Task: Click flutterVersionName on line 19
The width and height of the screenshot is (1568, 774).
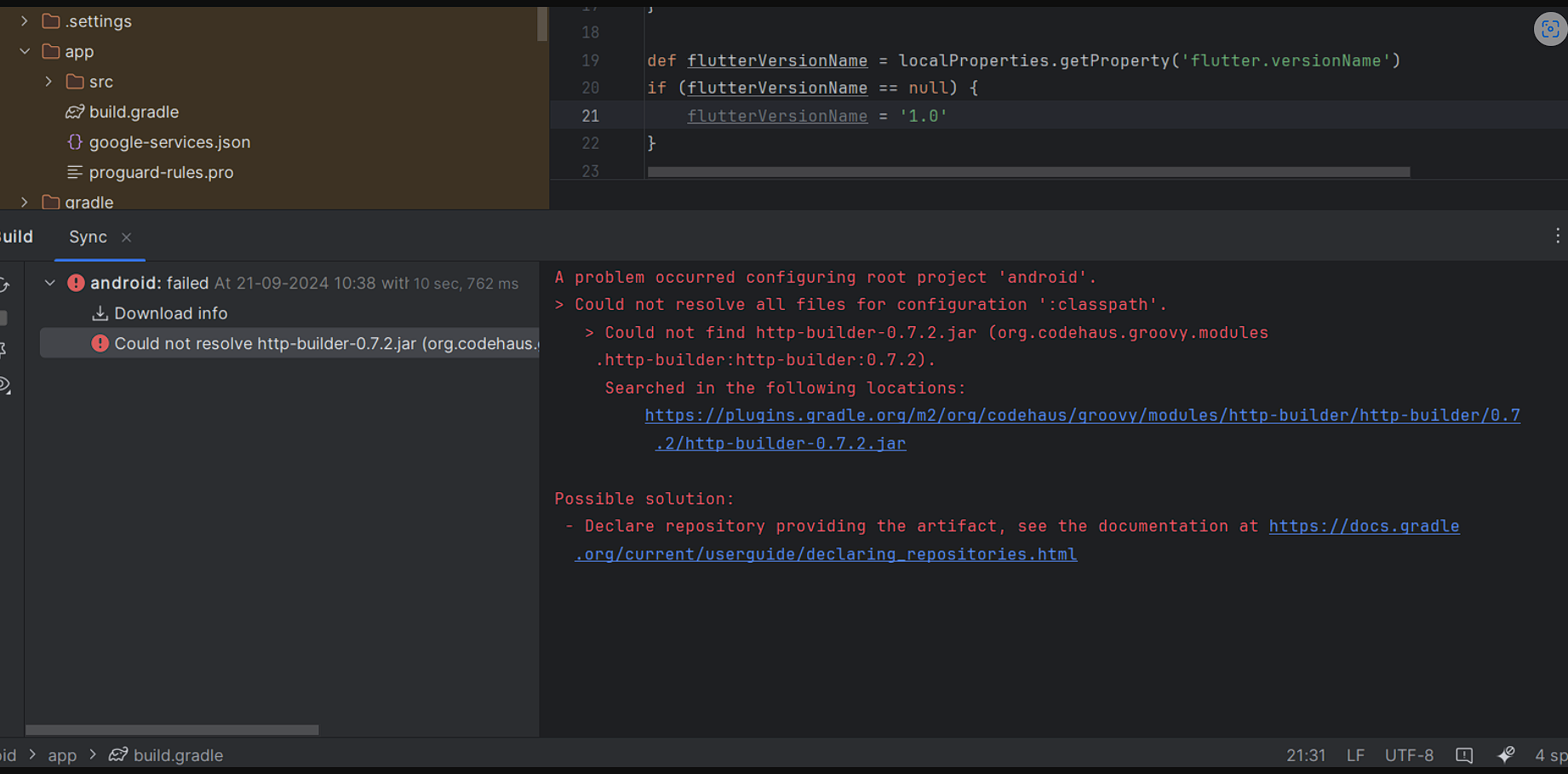Action: pyautogui.click(x=777, y=60)
